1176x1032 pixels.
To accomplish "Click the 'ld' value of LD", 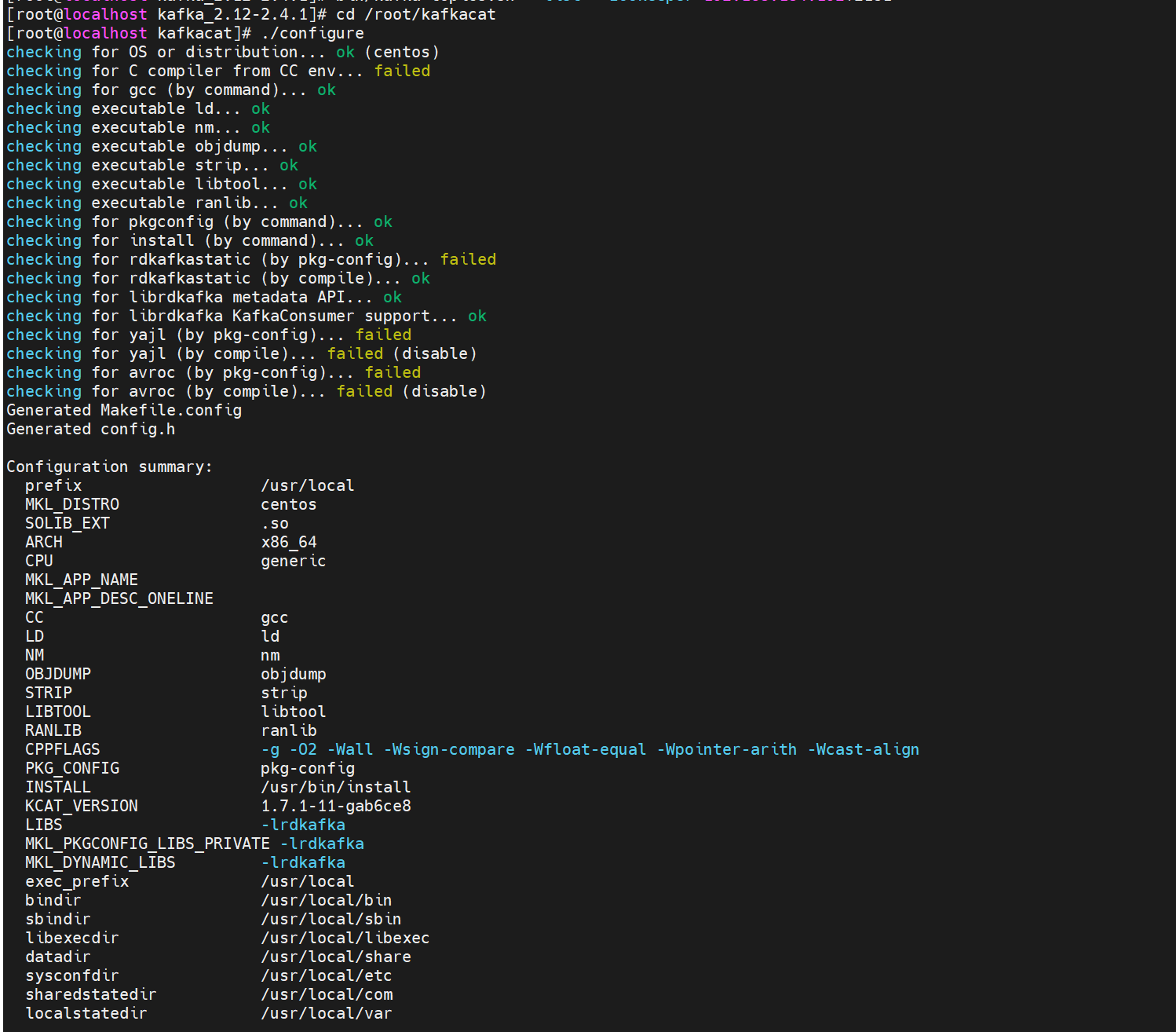I will tap(270, 636).
